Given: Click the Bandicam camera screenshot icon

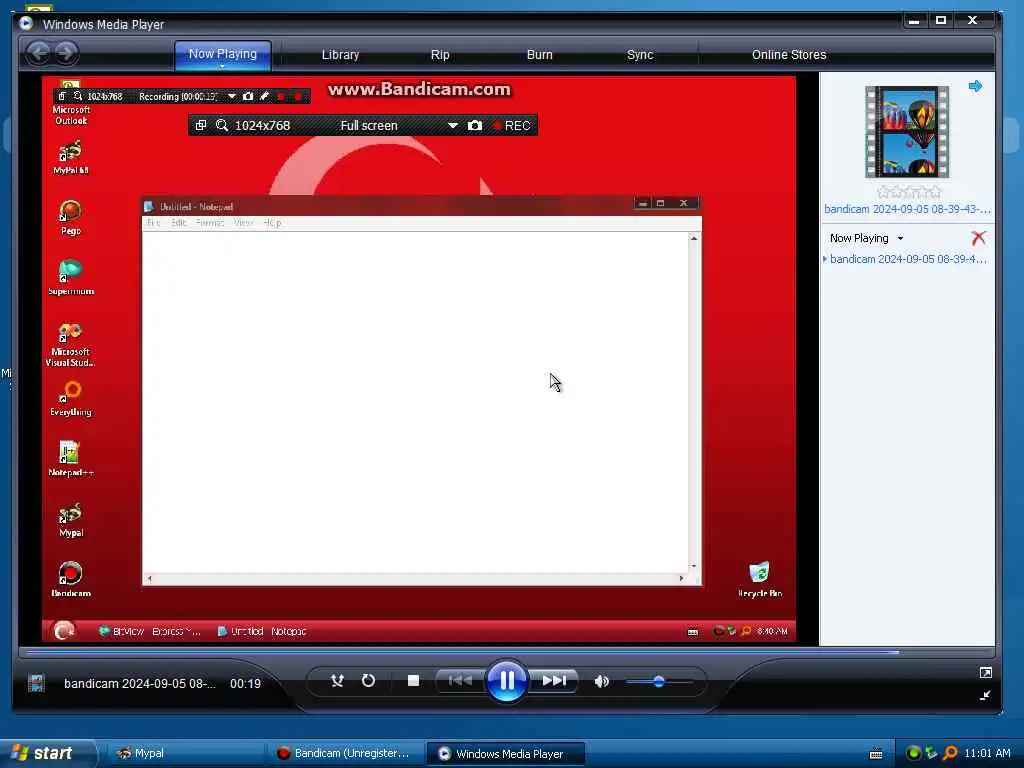Looking at the screenshot, I should (475, 125).
